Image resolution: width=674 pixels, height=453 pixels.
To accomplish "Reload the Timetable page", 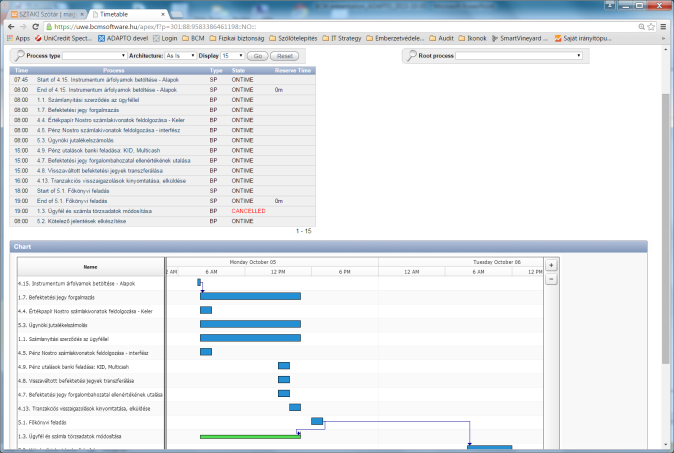I will tap(36, 27).
